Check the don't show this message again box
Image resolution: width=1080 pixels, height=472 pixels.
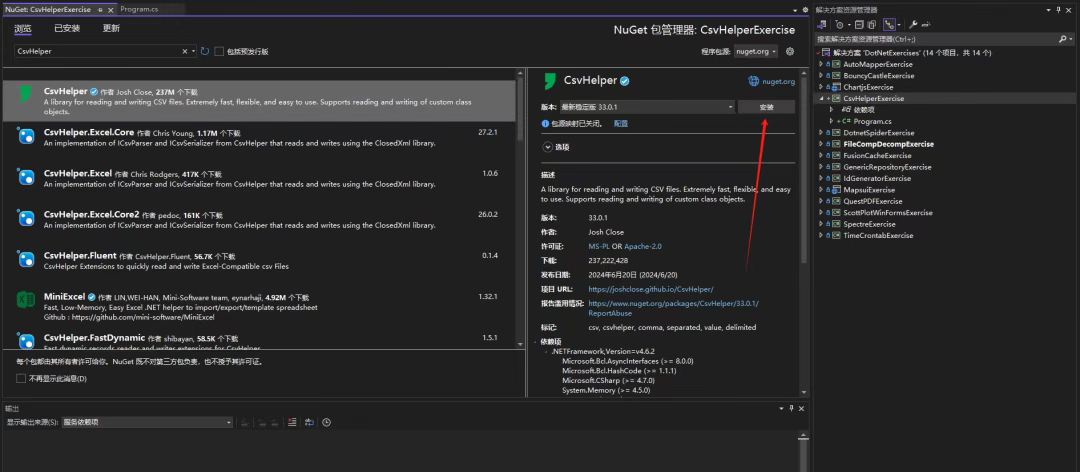point(21,378)
